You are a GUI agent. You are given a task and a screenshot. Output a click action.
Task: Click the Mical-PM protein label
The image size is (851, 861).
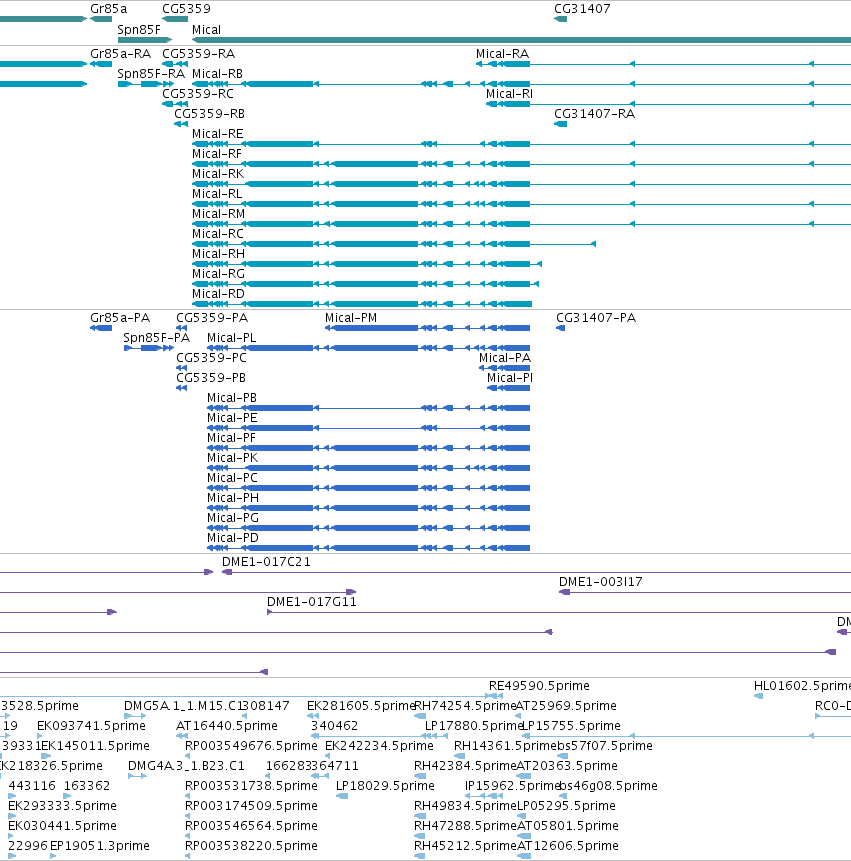351,318
